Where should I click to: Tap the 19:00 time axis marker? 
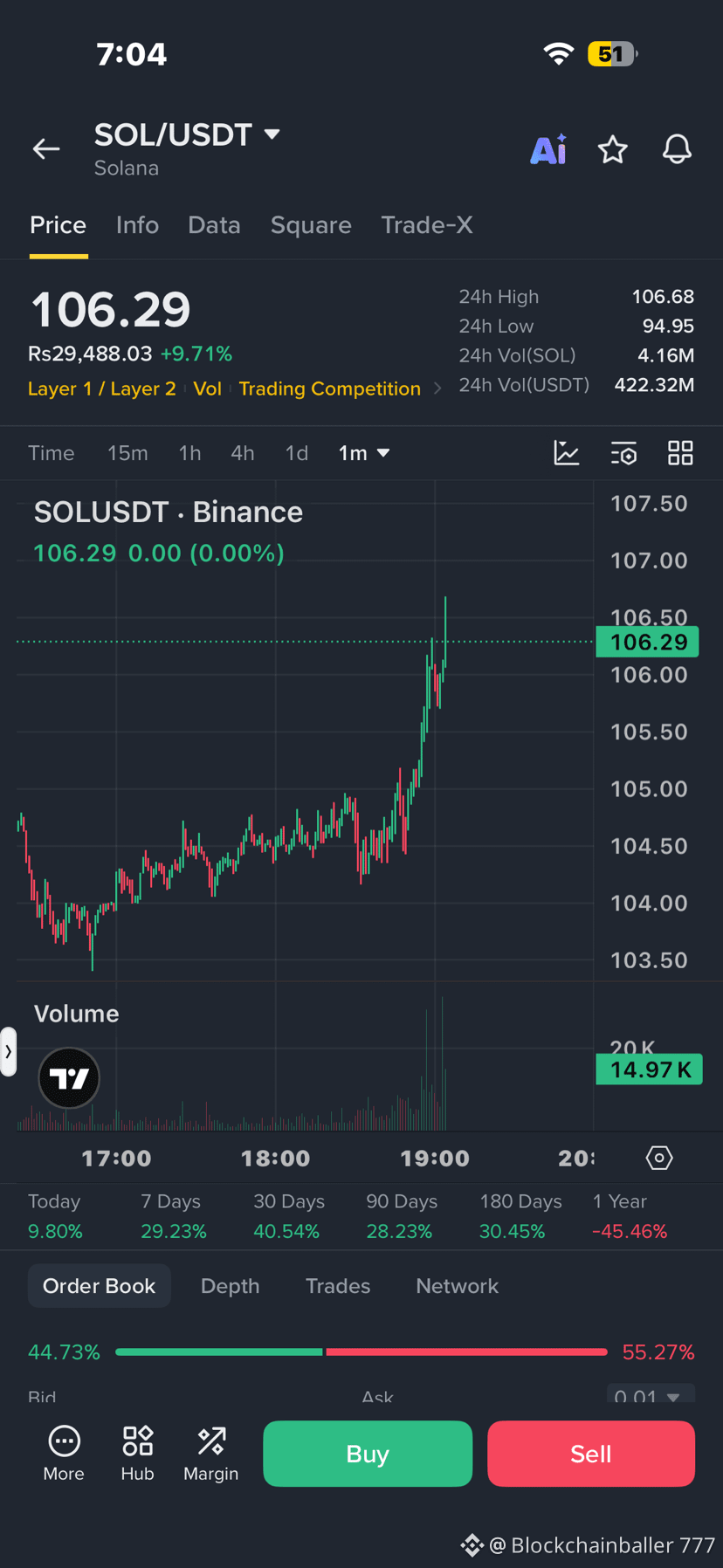pos(435,1159)
